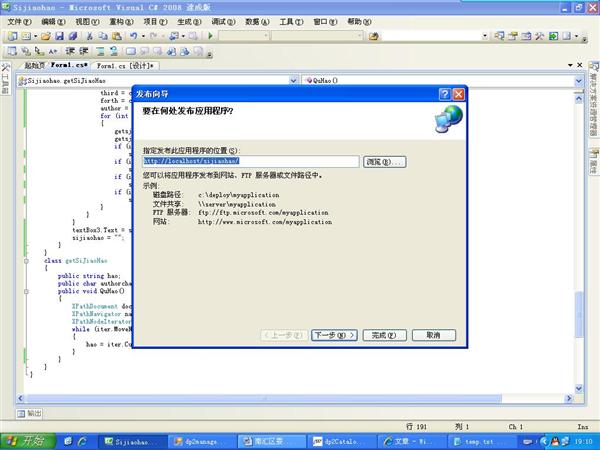The width and height of the screenshot is (600, 450).
Task: Click the horizontal scrollbar right arrow
Action: 569,398
